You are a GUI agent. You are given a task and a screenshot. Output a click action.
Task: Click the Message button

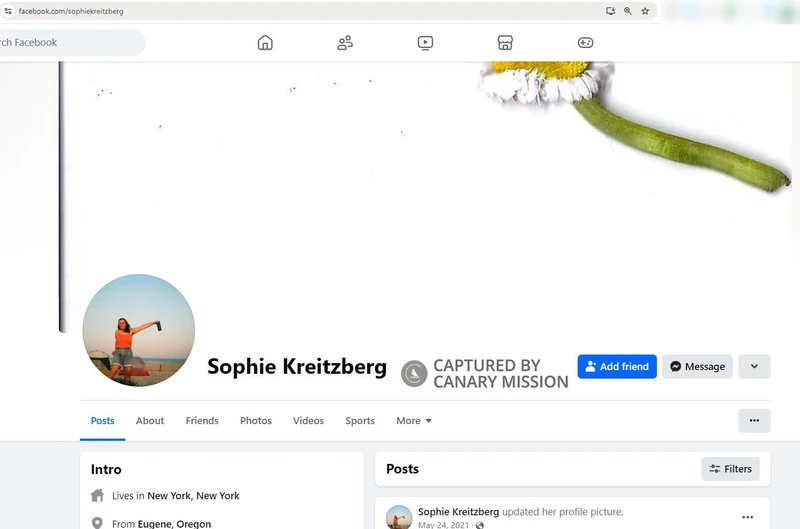point(697,366)
